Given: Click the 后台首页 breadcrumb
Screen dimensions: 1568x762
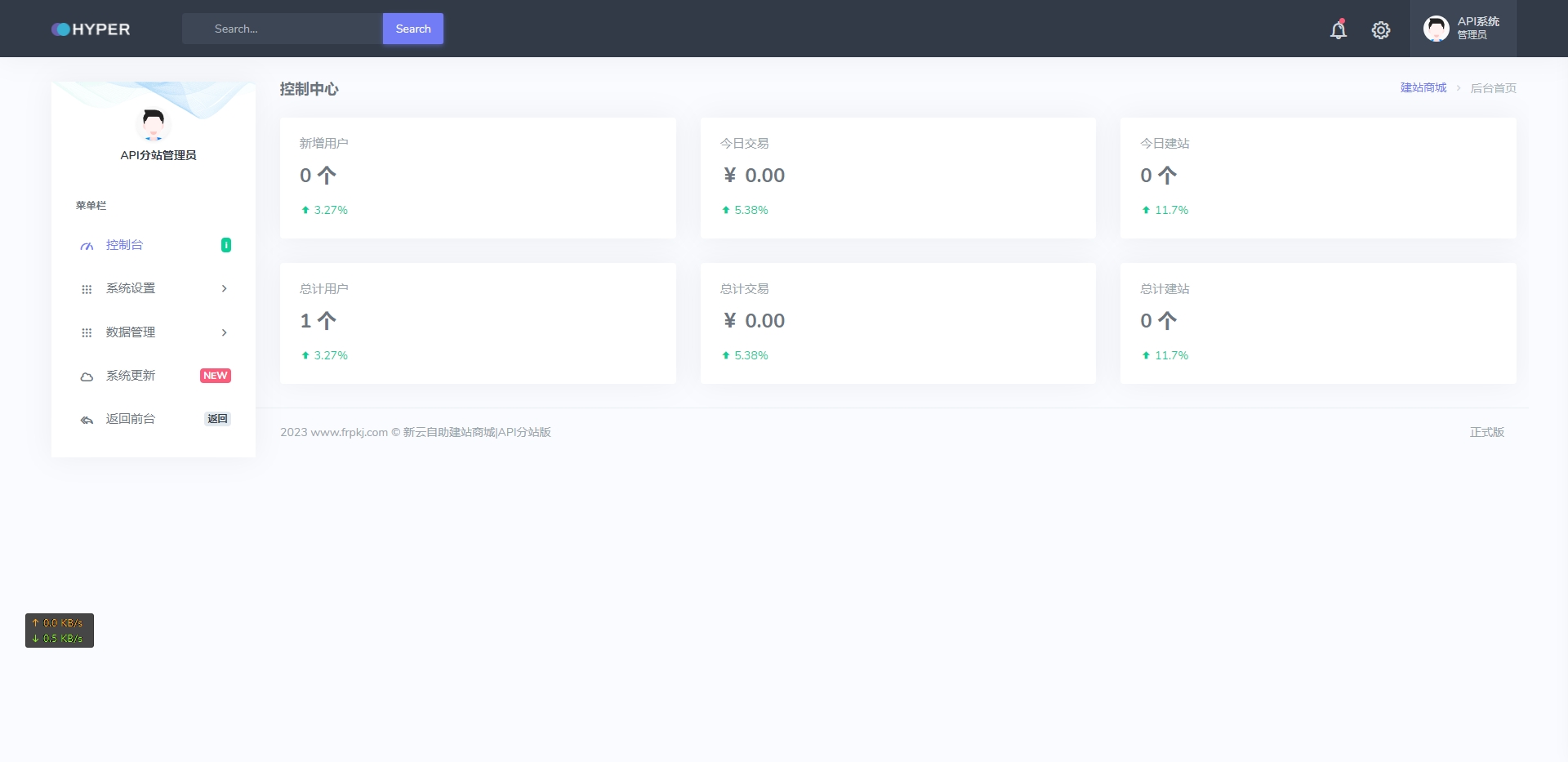Looking at the screenshot, I should (1493, 88).
